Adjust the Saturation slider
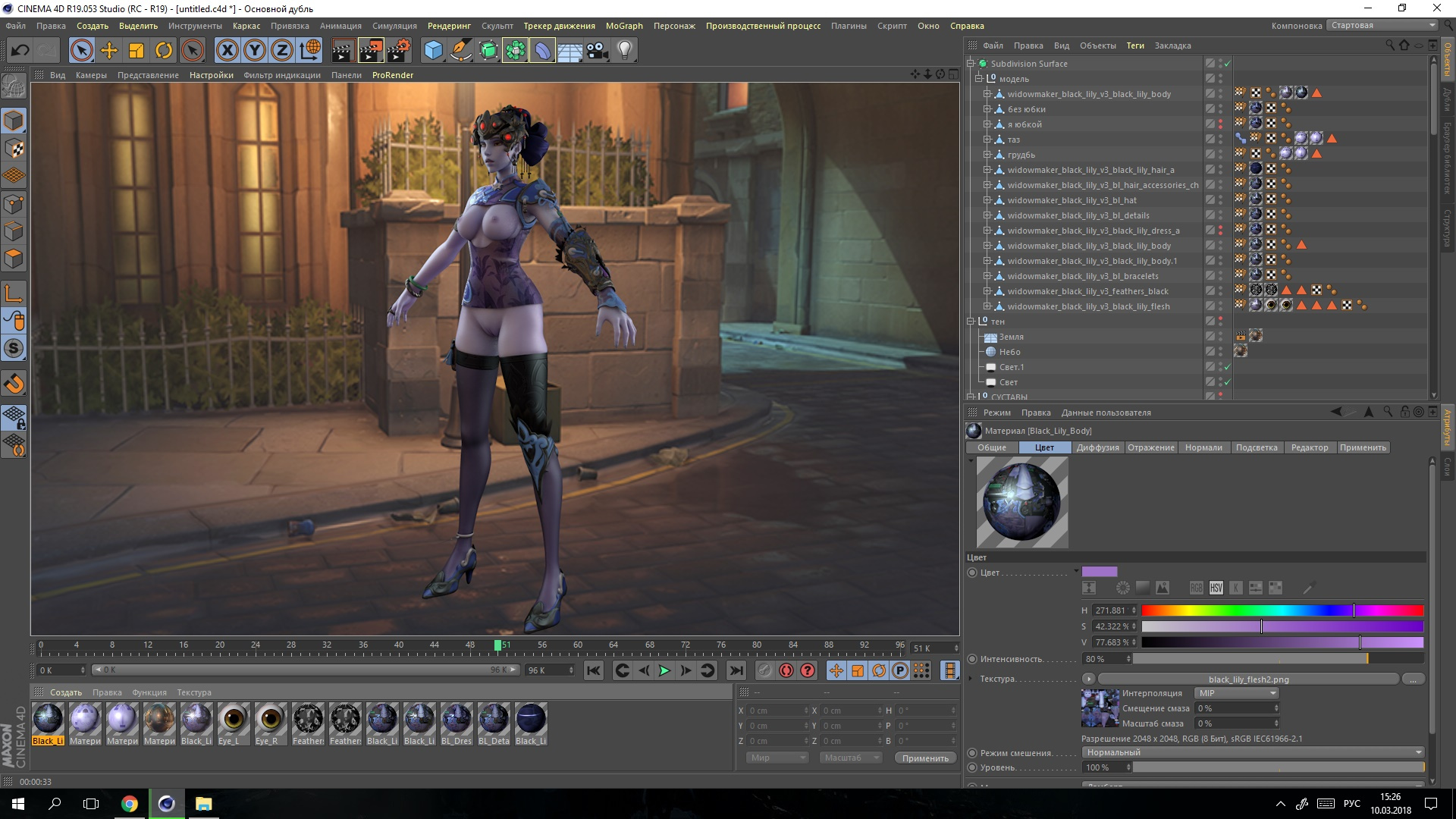 click(x=1282, y=626)
